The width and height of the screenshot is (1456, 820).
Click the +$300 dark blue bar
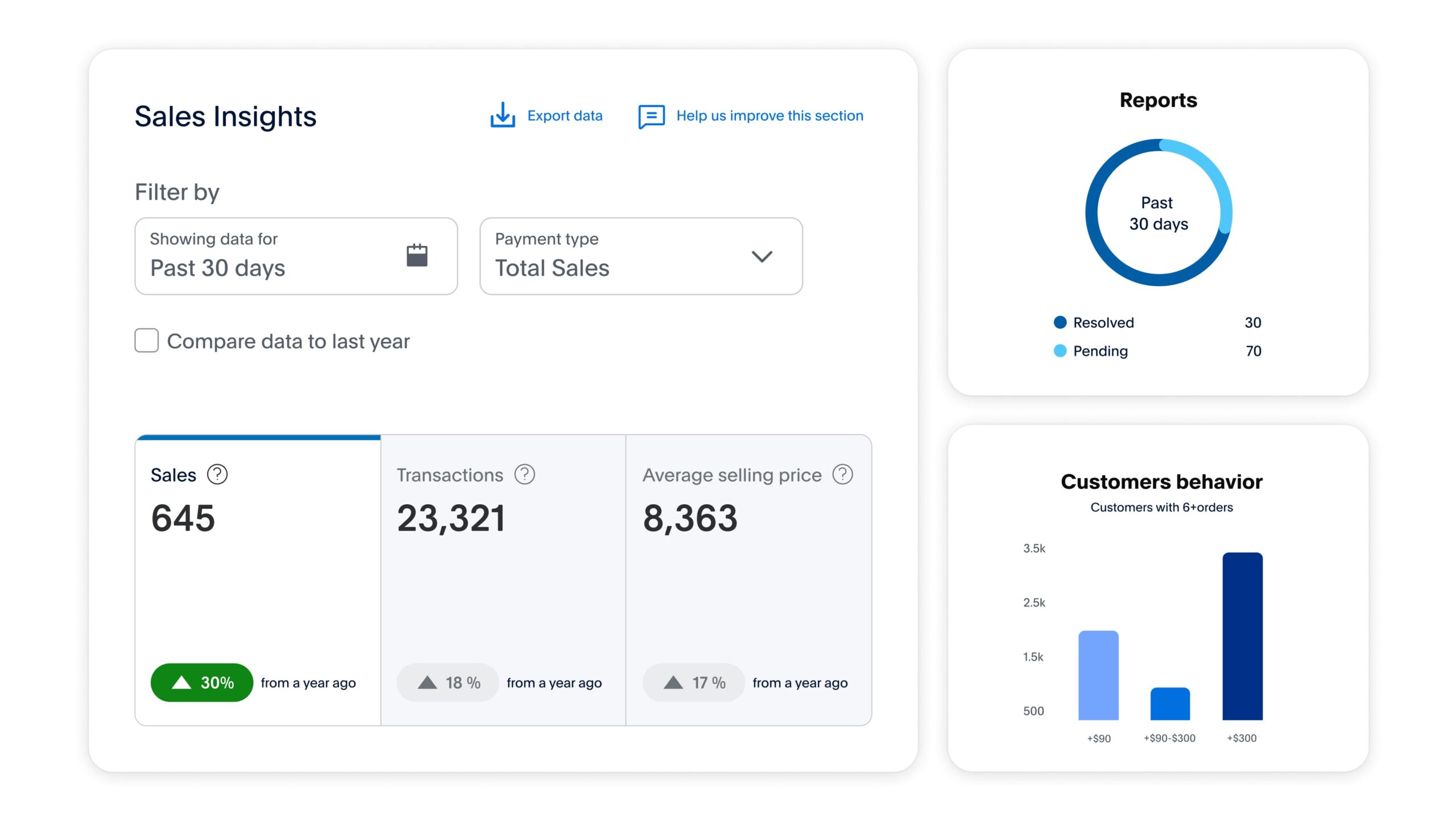point(1242,636)
